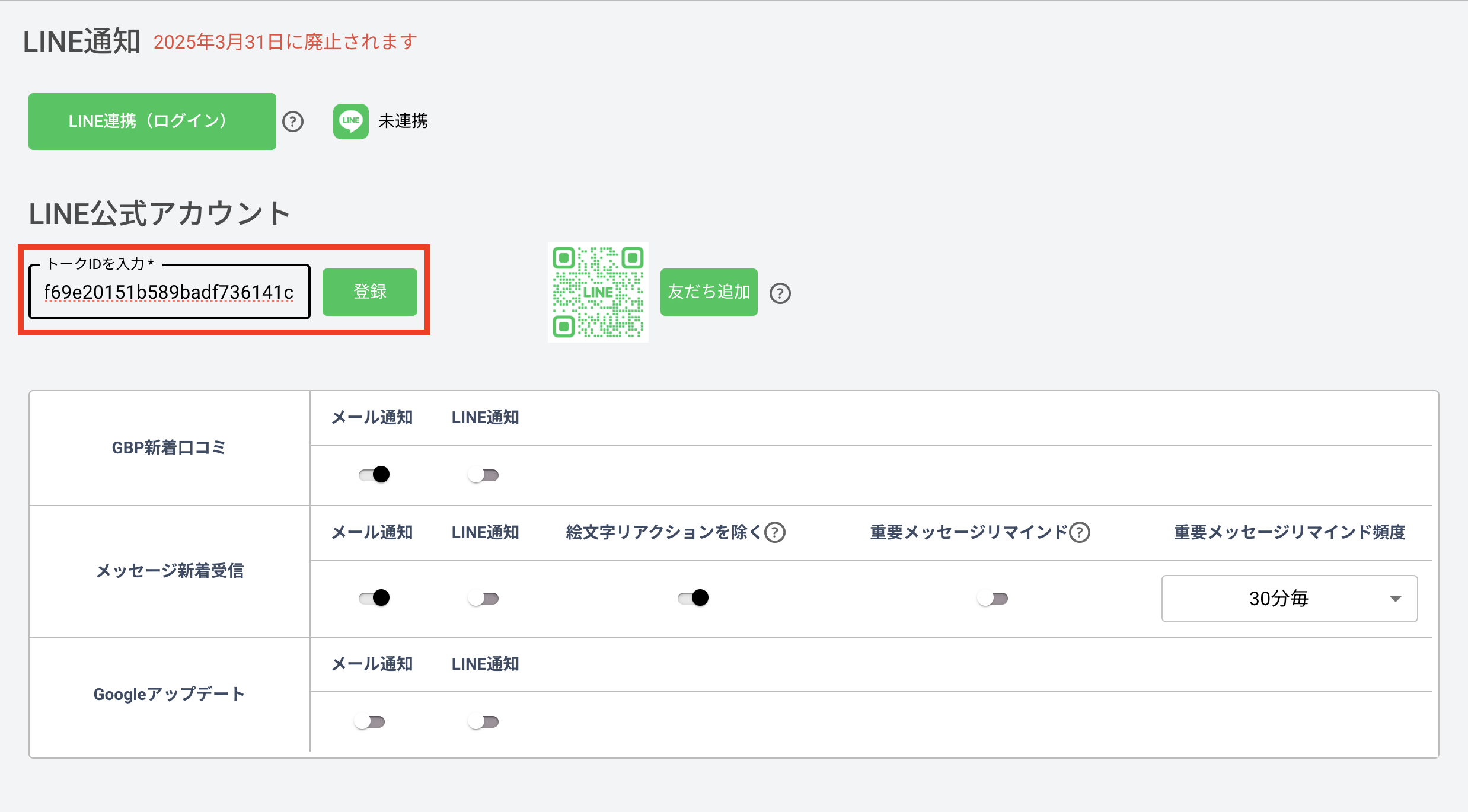Enable LINE通知 for GBP新着口コミ
The image size is (1468, 812).
pos(483,475)
